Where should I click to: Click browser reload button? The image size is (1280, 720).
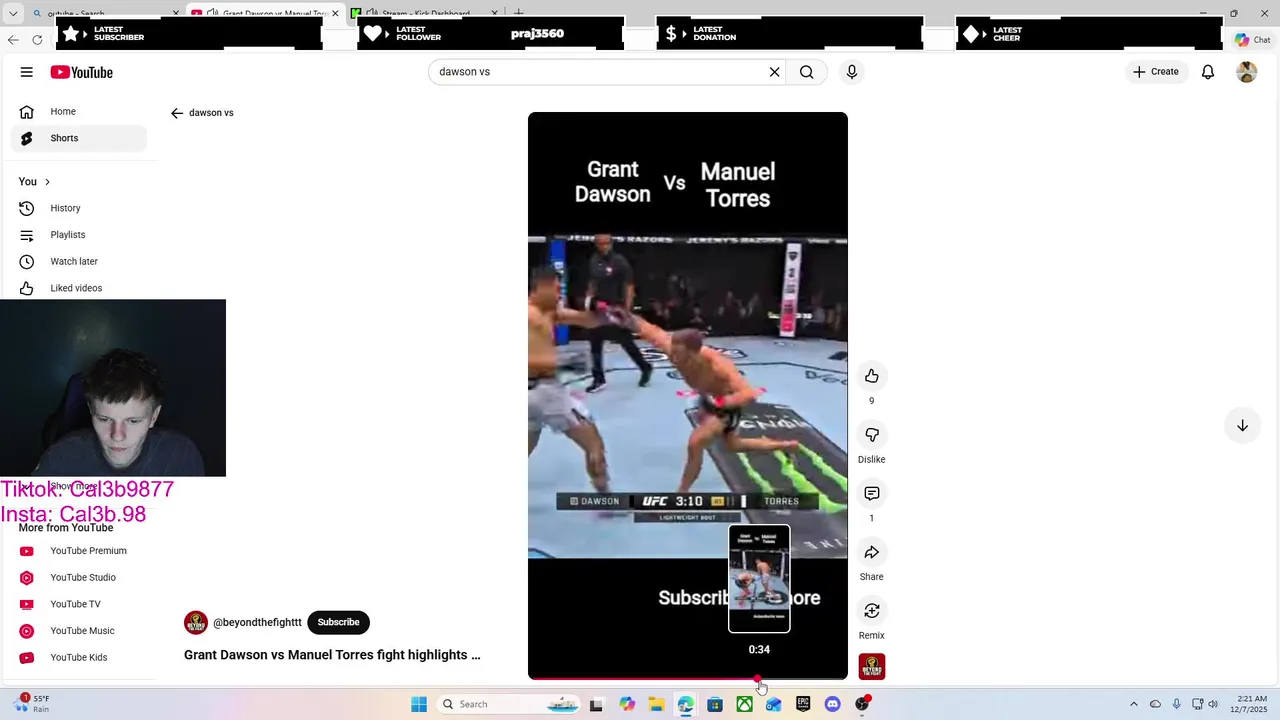[37, 40]
